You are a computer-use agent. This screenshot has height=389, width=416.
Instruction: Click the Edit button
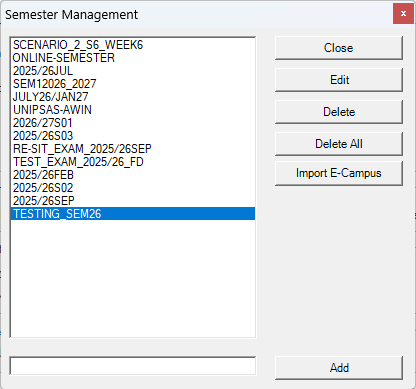coord(339,80)
